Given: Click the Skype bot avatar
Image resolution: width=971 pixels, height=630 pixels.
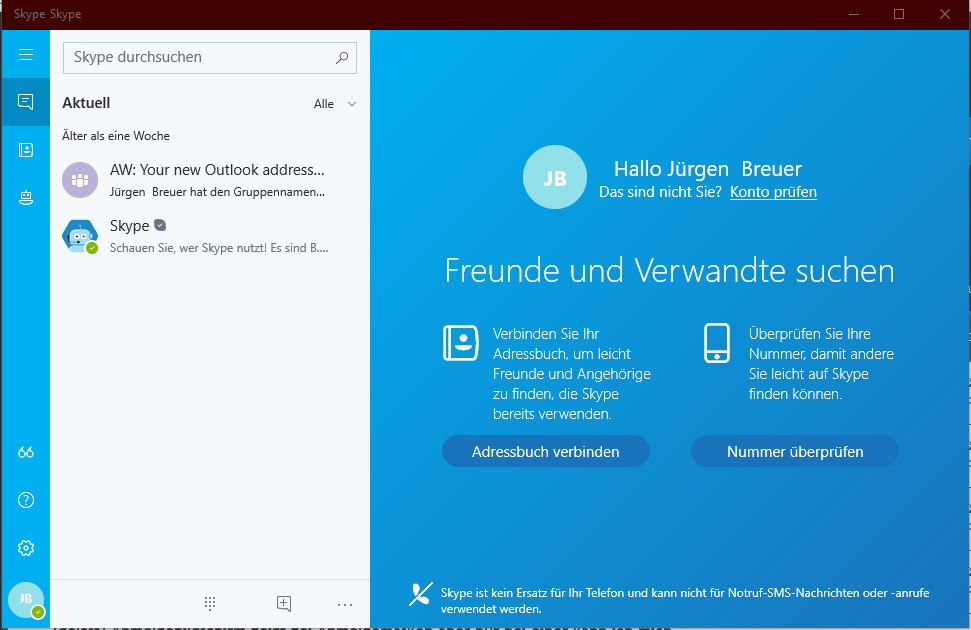Looking at the screenshot, I should tap(80, 236).
